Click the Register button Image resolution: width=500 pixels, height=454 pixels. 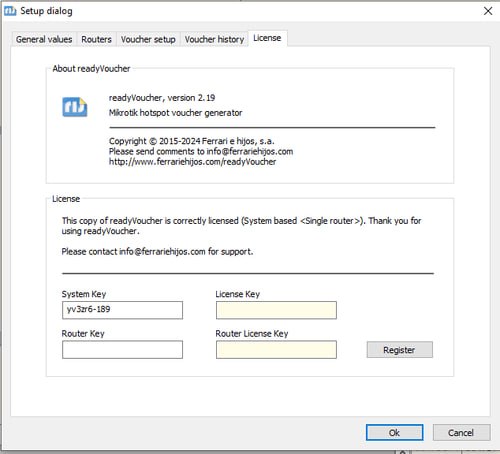click(x=400, y=350)
